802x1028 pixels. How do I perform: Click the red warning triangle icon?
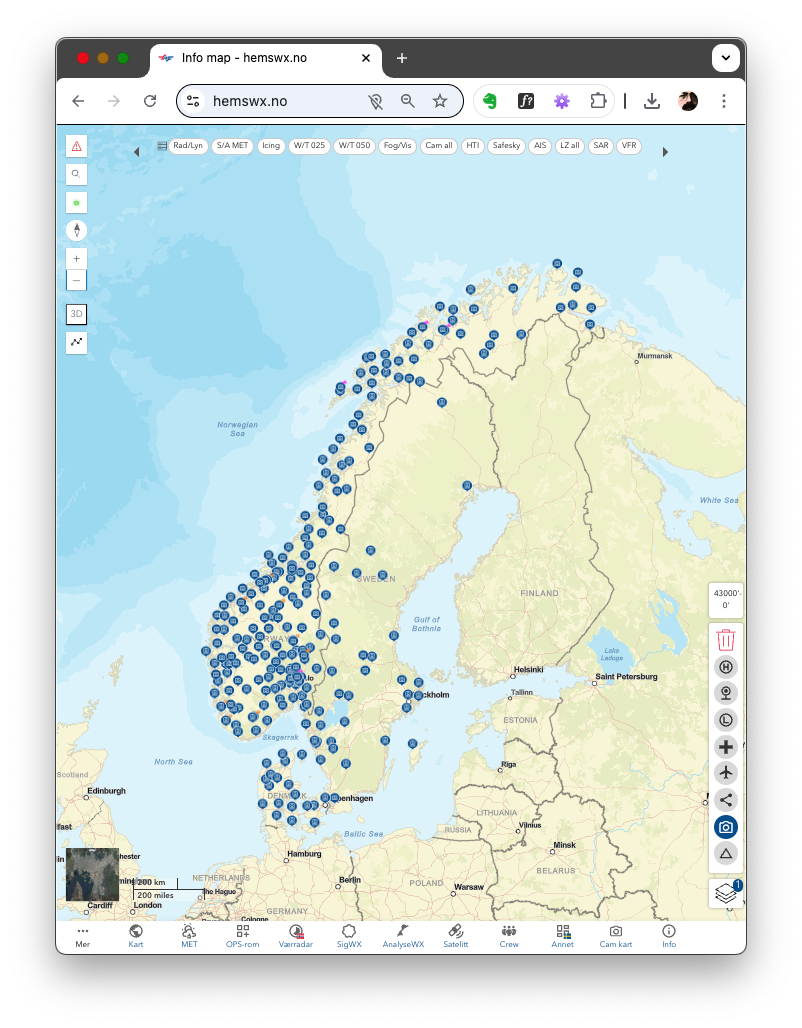[x=76, y=146]
